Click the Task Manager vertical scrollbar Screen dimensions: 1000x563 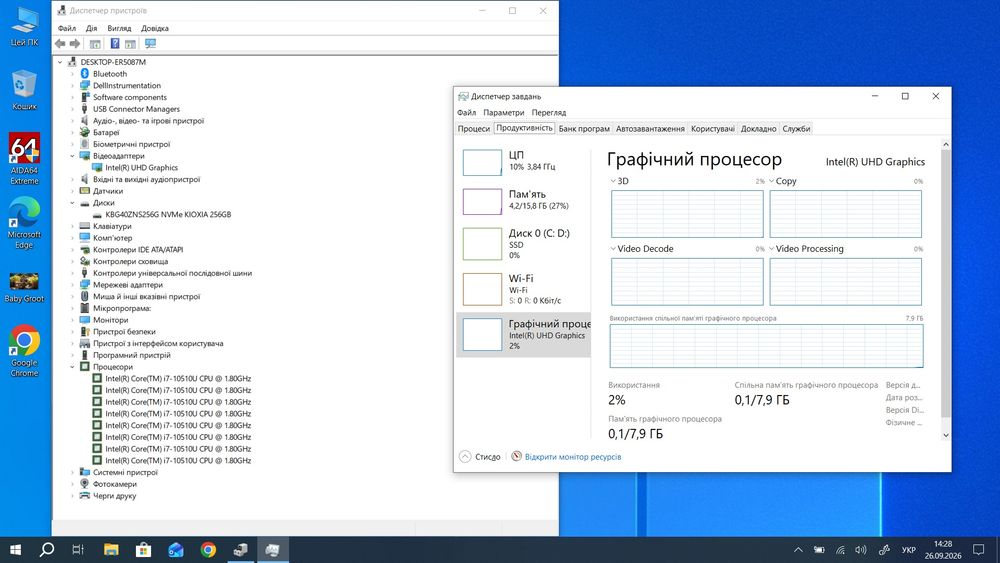[946, 284]
